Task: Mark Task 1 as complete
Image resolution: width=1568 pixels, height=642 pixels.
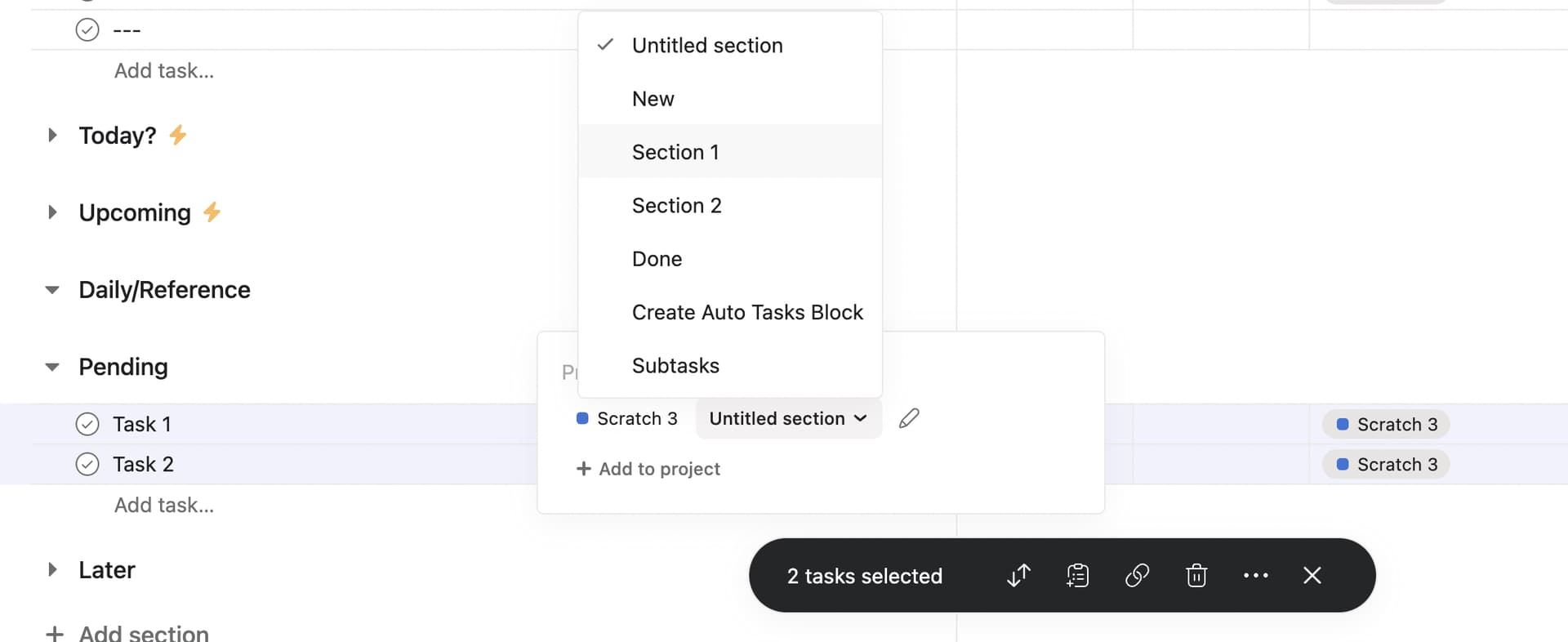Action: pyautogui.click(x=87, y=424)
